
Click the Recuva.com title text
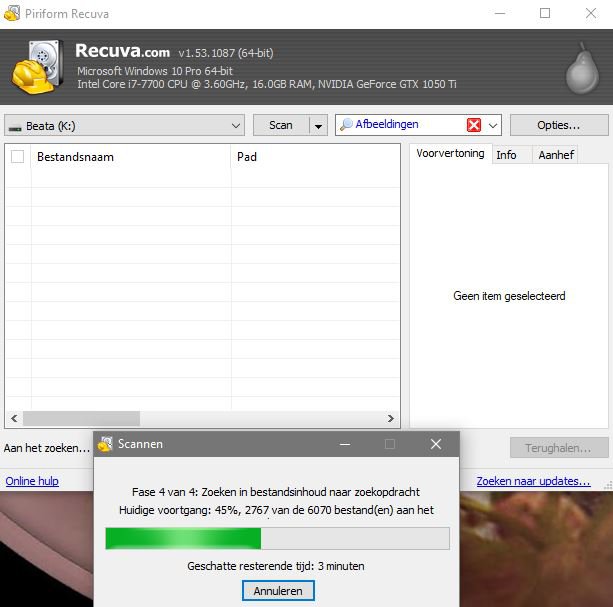tap(122, 50)
